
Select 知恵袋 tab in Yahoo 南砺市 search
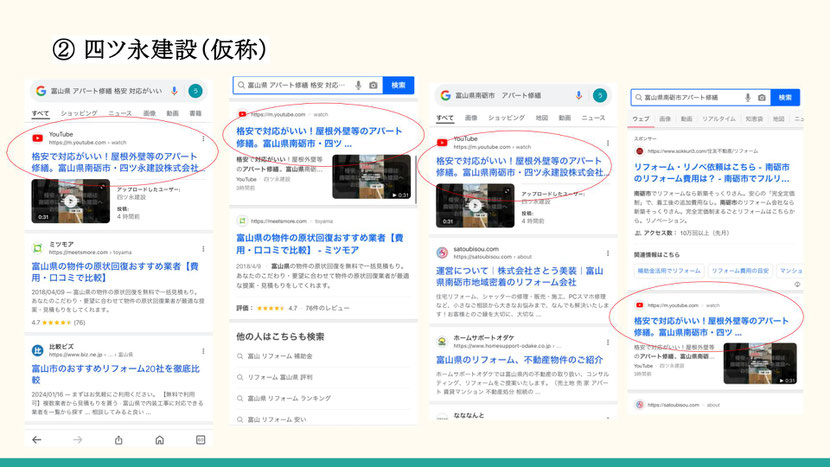pyautogui.click(x=754, y=119)
